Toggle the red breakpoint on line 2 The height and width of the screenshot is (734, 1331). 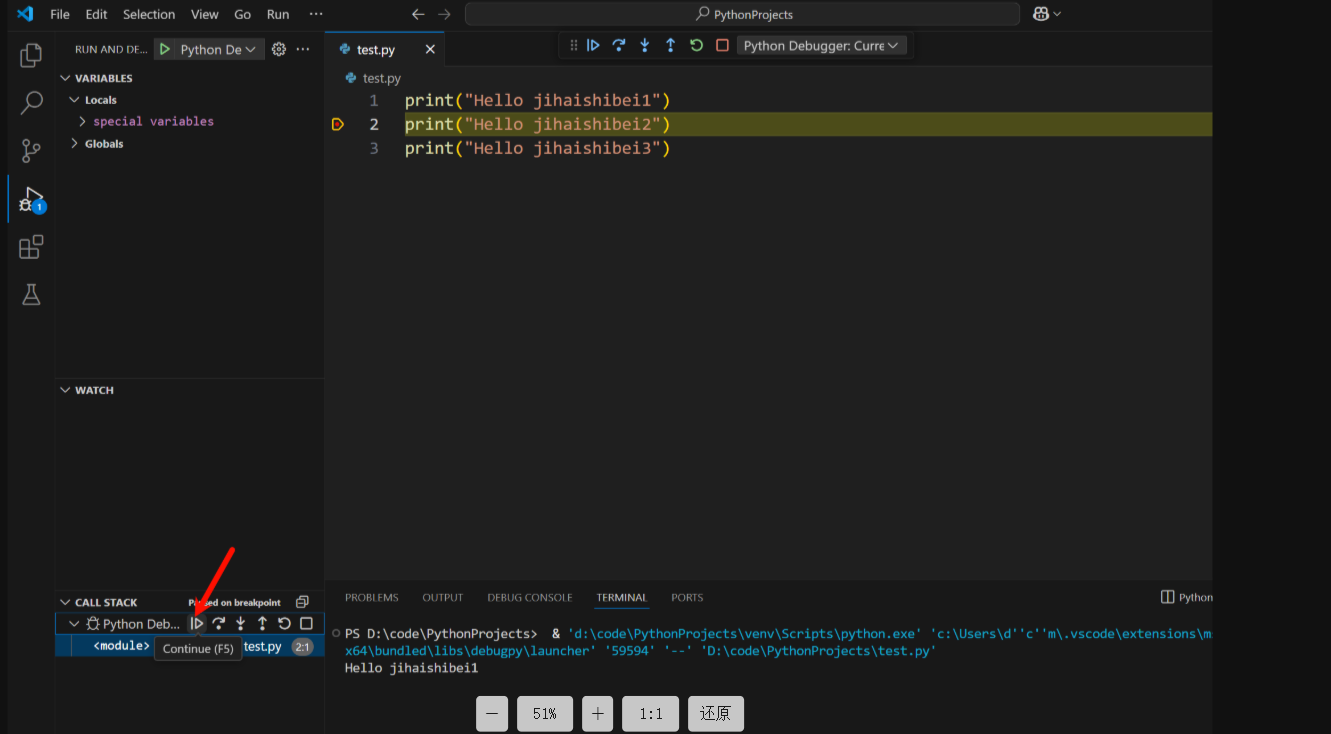[338, 123]
